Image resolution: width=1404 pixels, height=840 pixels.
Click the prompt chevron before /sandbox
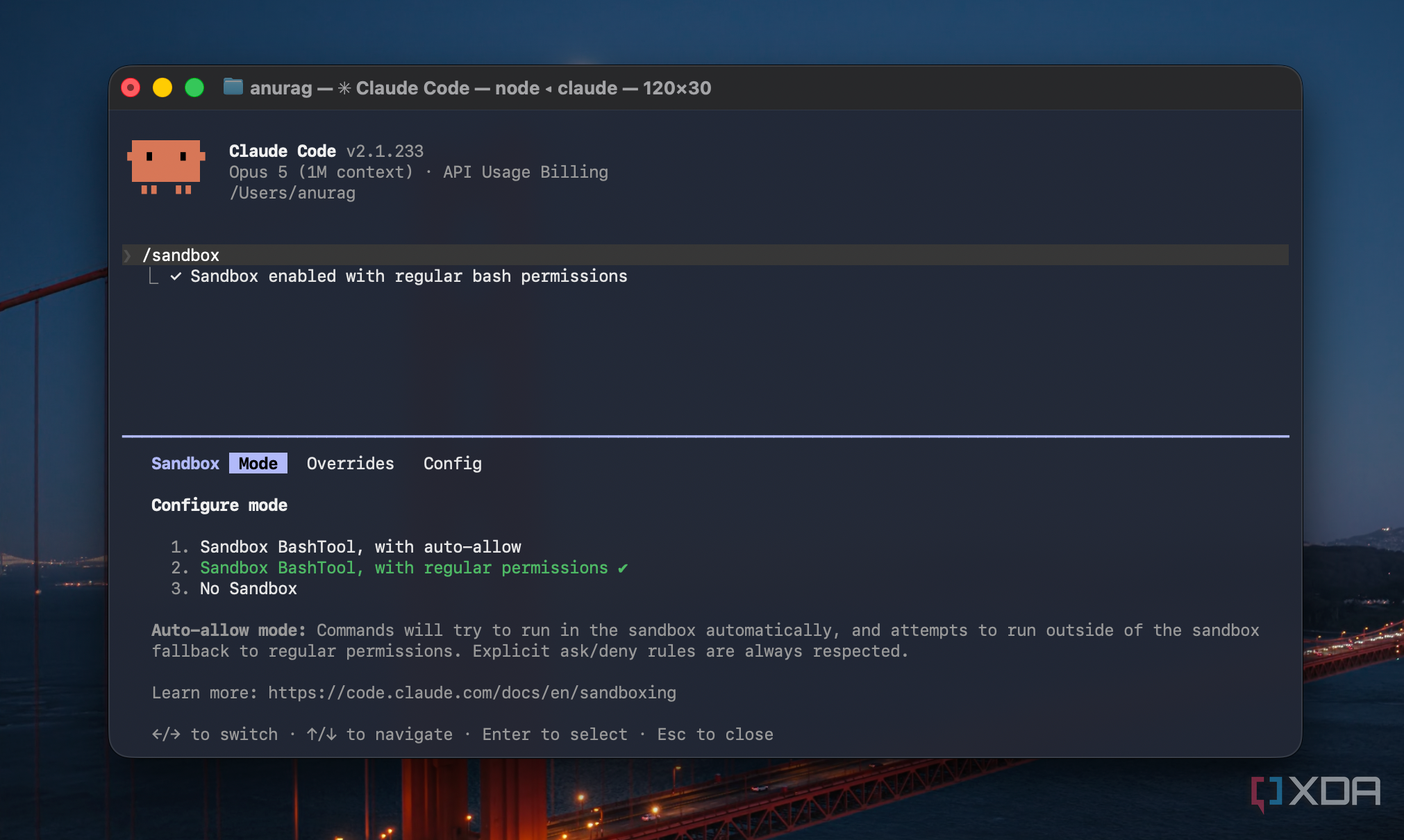[x=127, y=255]
